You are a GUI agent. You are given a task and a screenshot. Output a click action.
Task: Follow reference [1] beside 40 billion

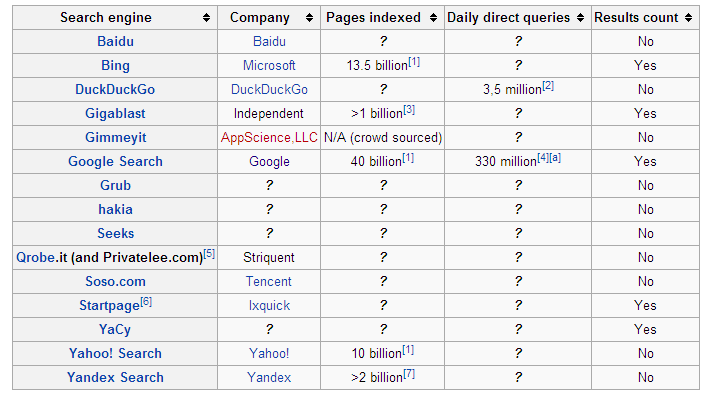click(x=408, y=158)
